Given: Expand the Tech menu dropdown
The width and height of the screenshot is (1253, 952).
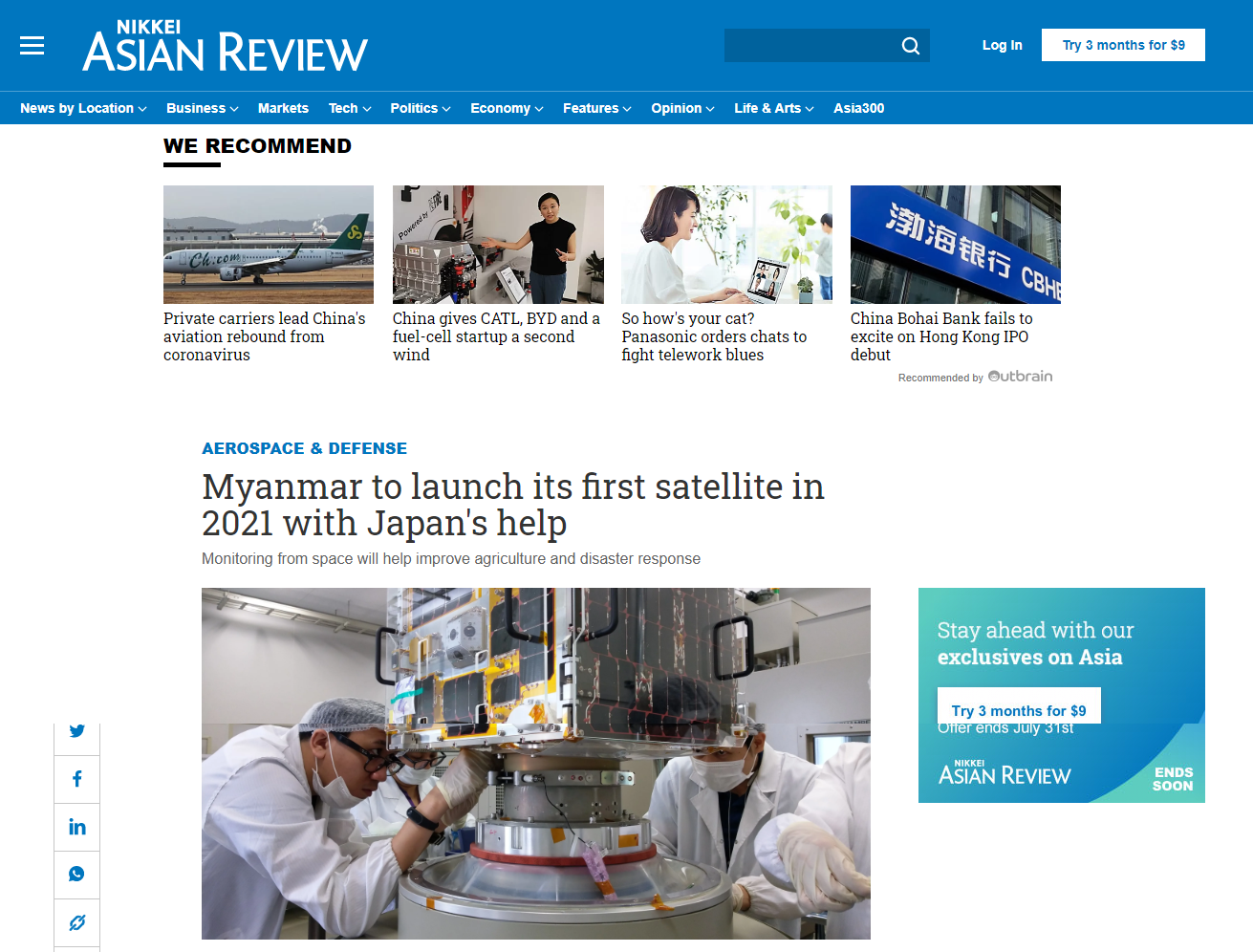Looking at the screenshot, I should (x=350, y=108).
